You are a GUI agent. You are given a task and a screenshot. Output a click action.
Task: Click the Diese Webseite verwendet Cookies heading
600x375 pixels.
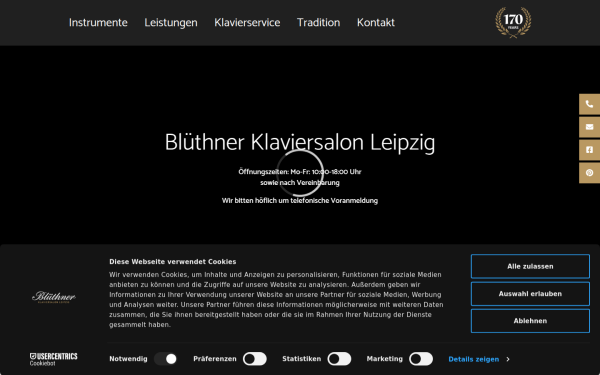[173, 262]
